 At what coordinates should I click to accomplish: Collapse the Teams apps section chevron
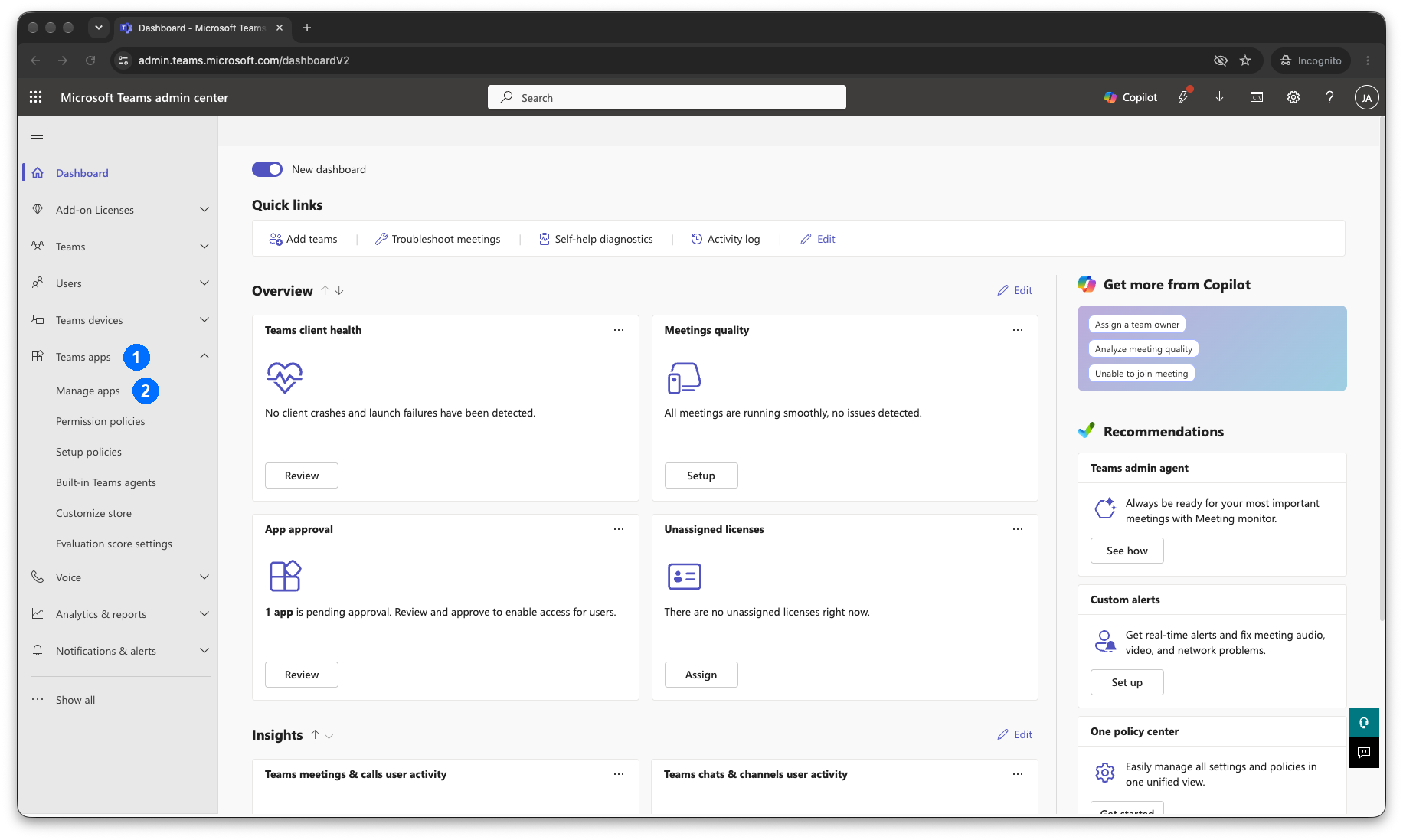click(x=204, y=356)
